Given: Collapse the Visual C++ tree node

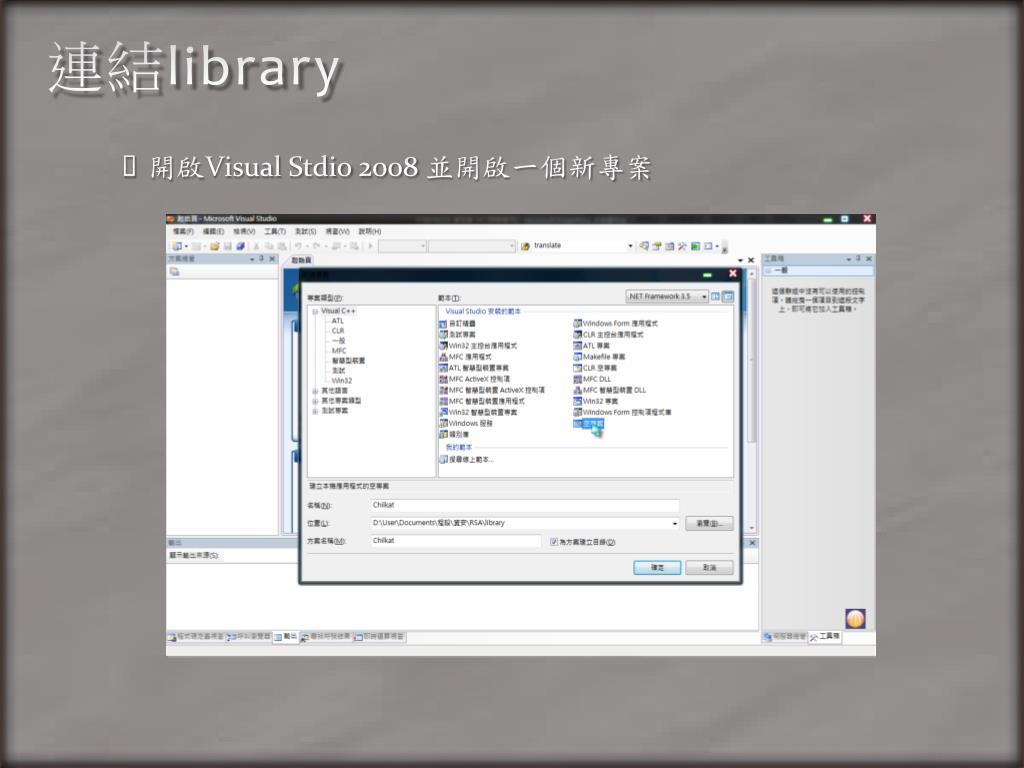Looking at the screenshot, I should (x=315, y=312).
